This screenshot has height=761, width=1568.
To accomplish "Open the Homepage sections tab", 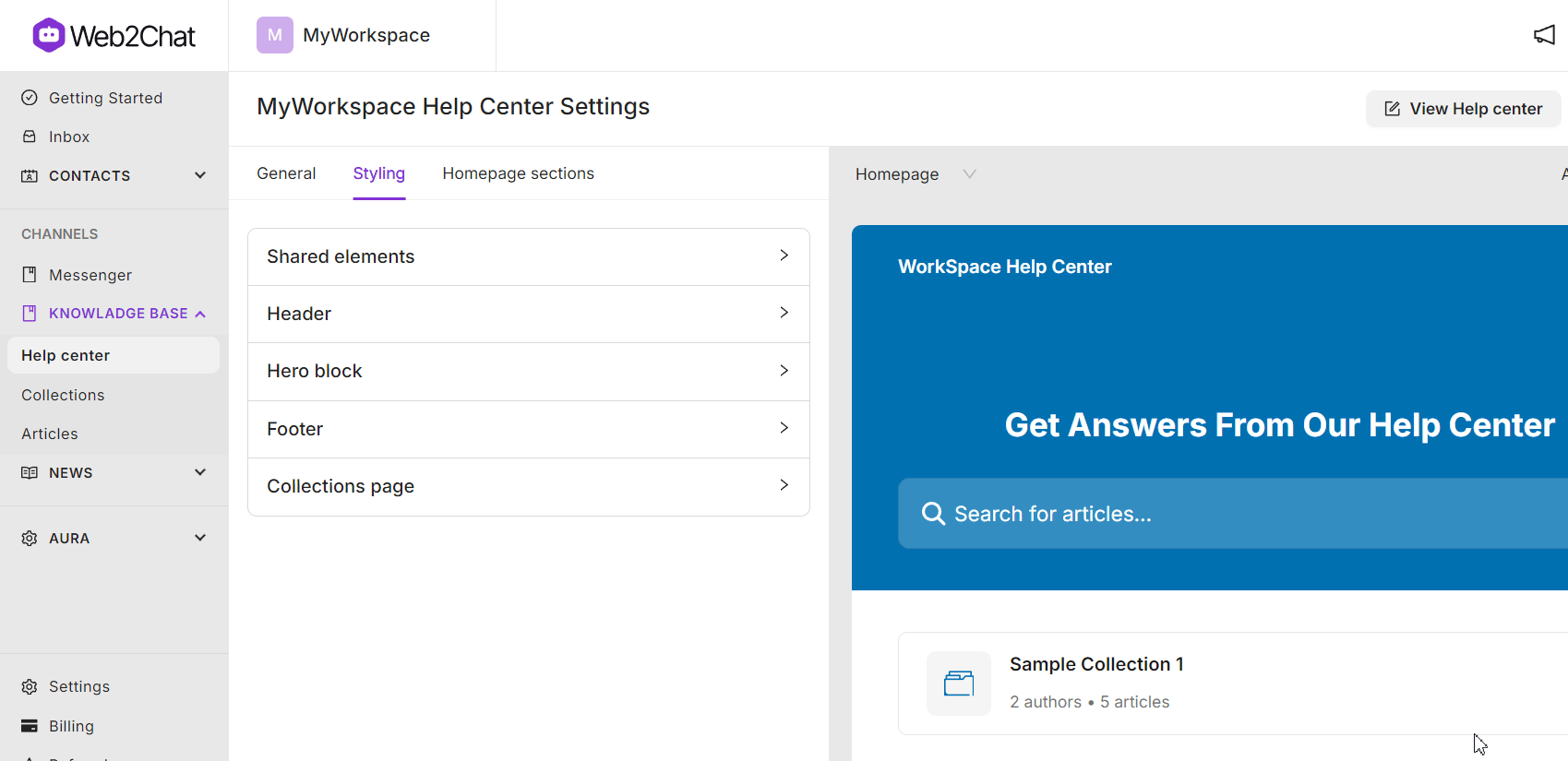I will [519, 173].
